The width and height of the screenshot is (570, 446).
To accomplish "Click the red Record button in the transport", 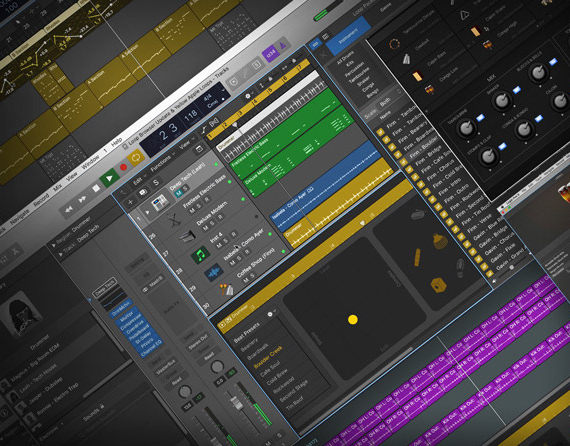I will (123, 167).
